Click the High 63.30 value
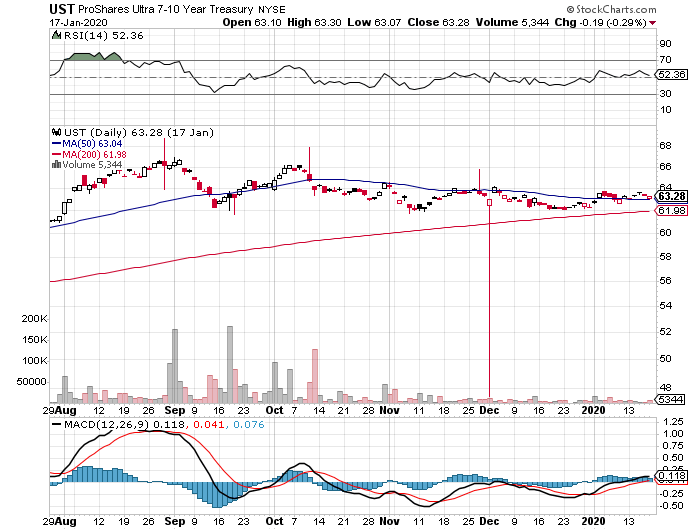The height and width of the screenshot is (530, 700). pyautogui.click(x=314, y=22)
